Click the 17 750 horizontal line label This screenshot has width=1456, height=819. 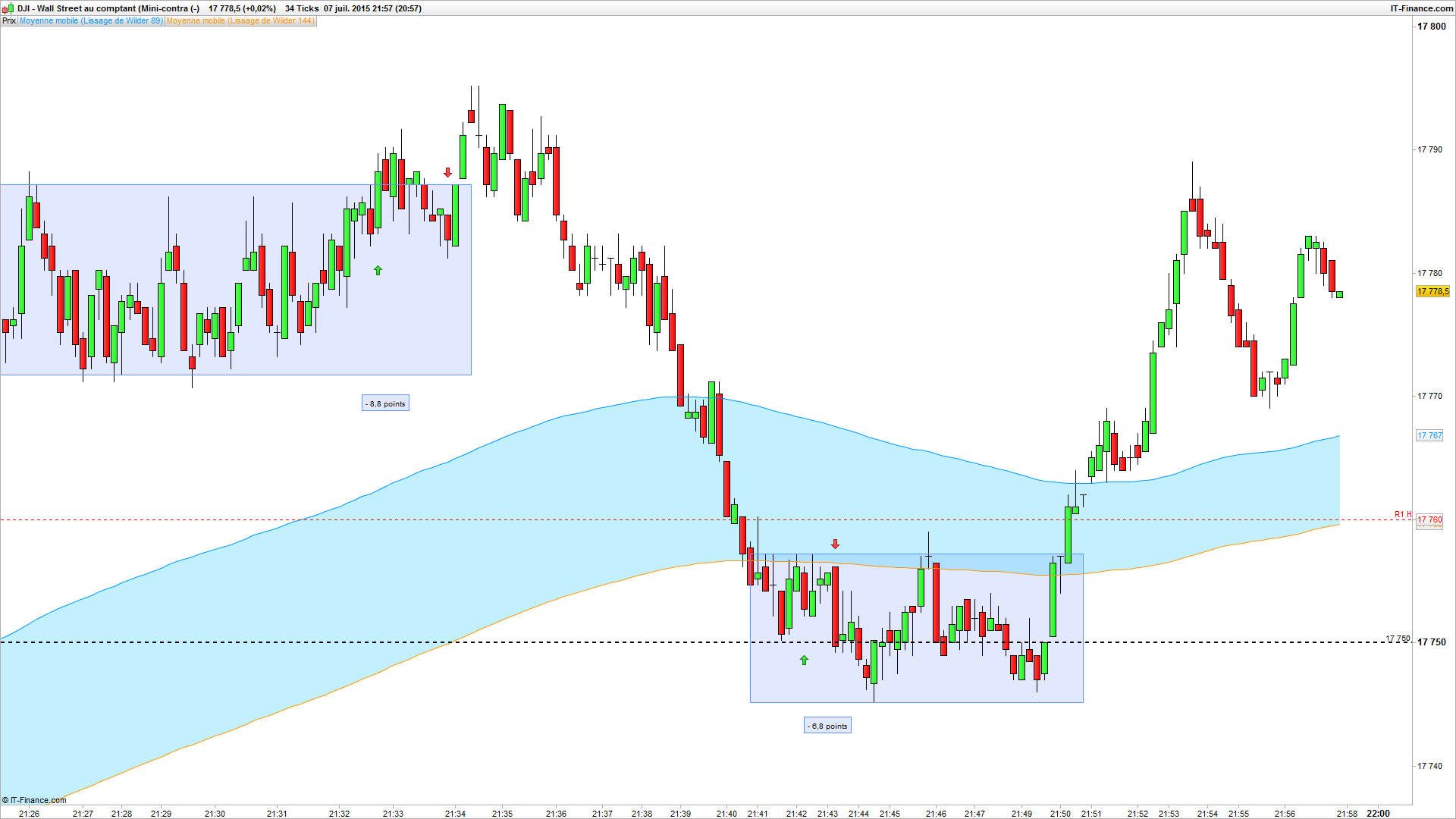click(1398, 639)
